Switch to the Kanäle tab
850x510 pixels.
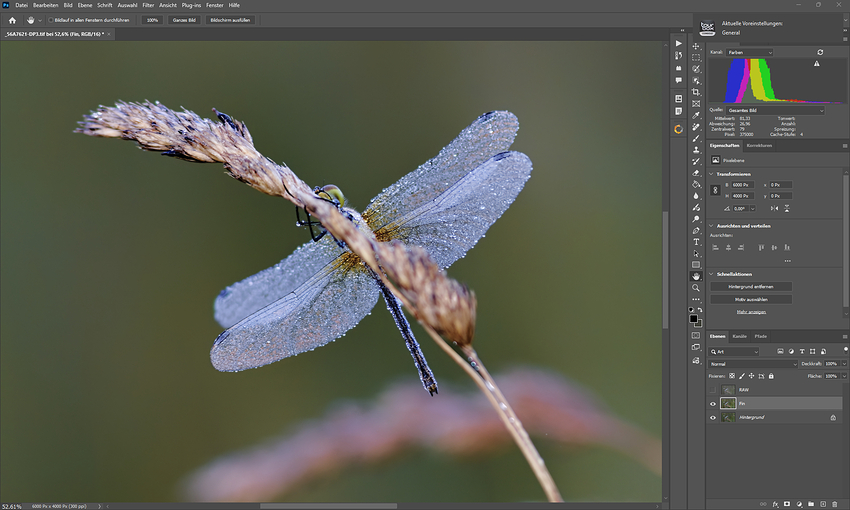point(739,337)
